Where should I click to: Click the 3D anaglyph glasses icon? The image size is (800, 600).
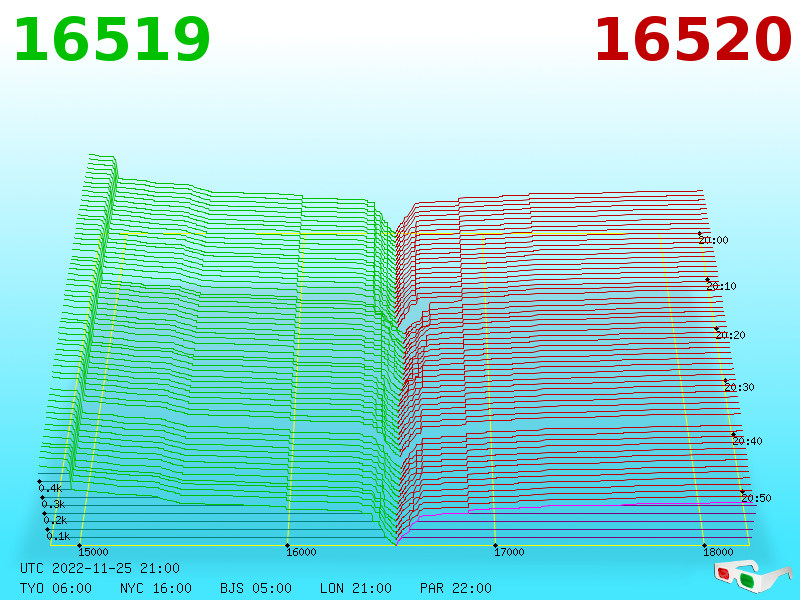[x=752, y=575]
